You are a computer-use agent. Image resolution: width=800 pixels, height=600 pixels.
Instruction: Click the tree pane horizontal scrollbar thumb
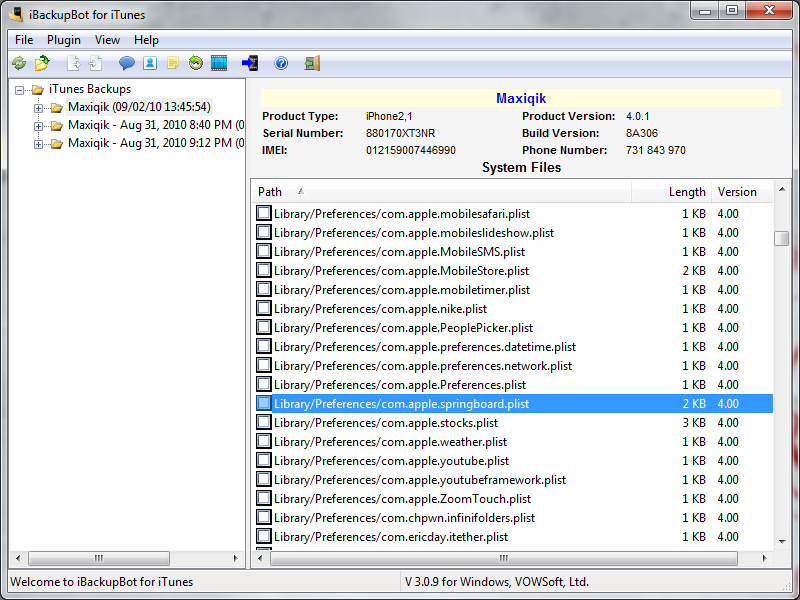[98, 558]
